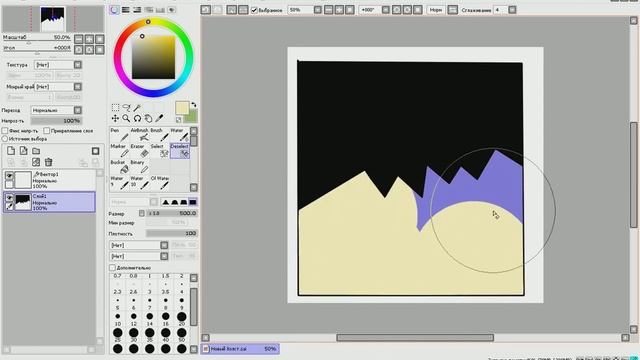Open the zoom 50% dropdown in toolbar
Screen dimensions: 640x360
(x=318, y=9)
